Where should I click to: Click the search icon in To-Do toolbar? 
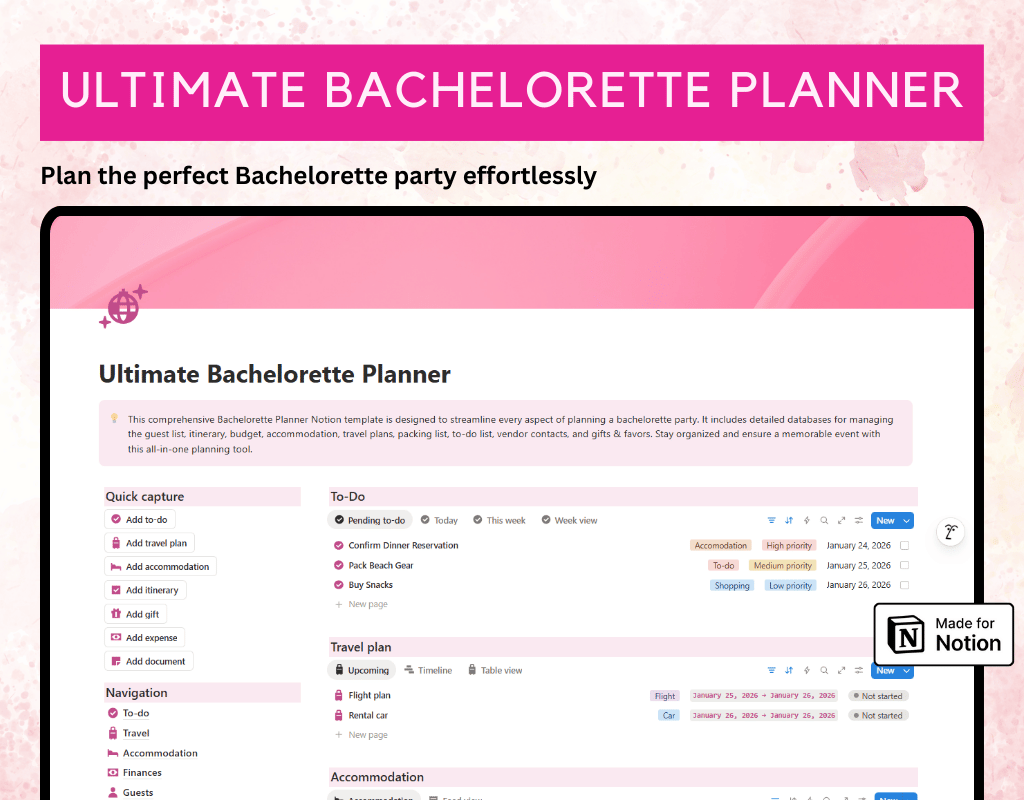point(824,520)
